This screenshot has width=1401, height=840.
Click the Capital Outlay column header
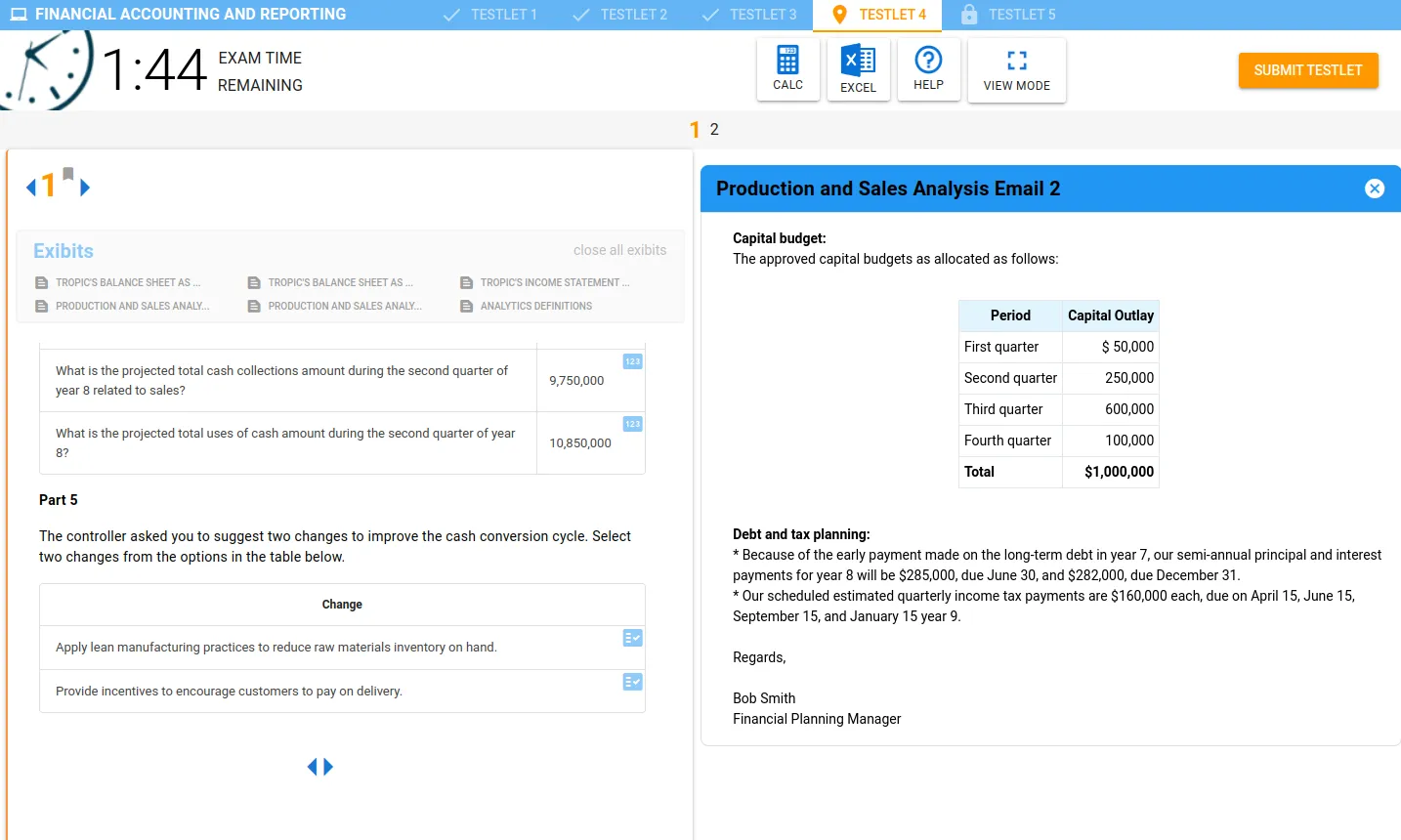1111,315
